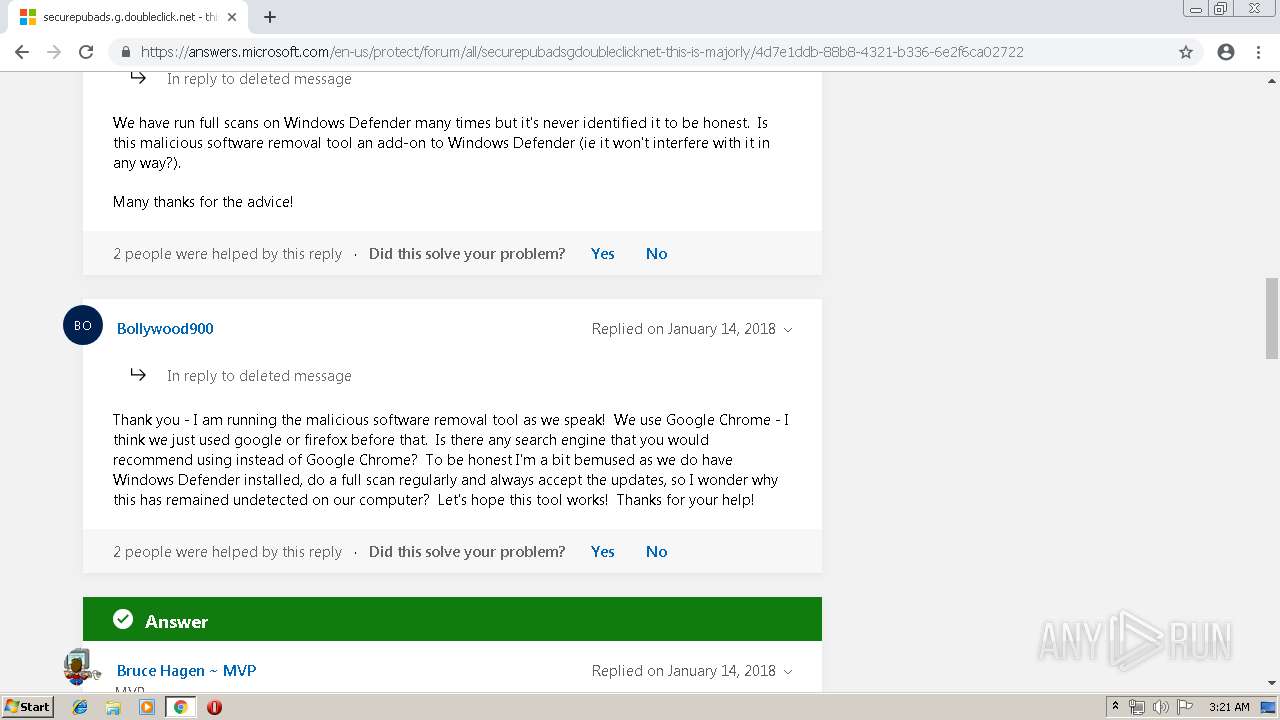Click No on the first reply's solve prompt
1280x720 pixels.
coord(656,254)
